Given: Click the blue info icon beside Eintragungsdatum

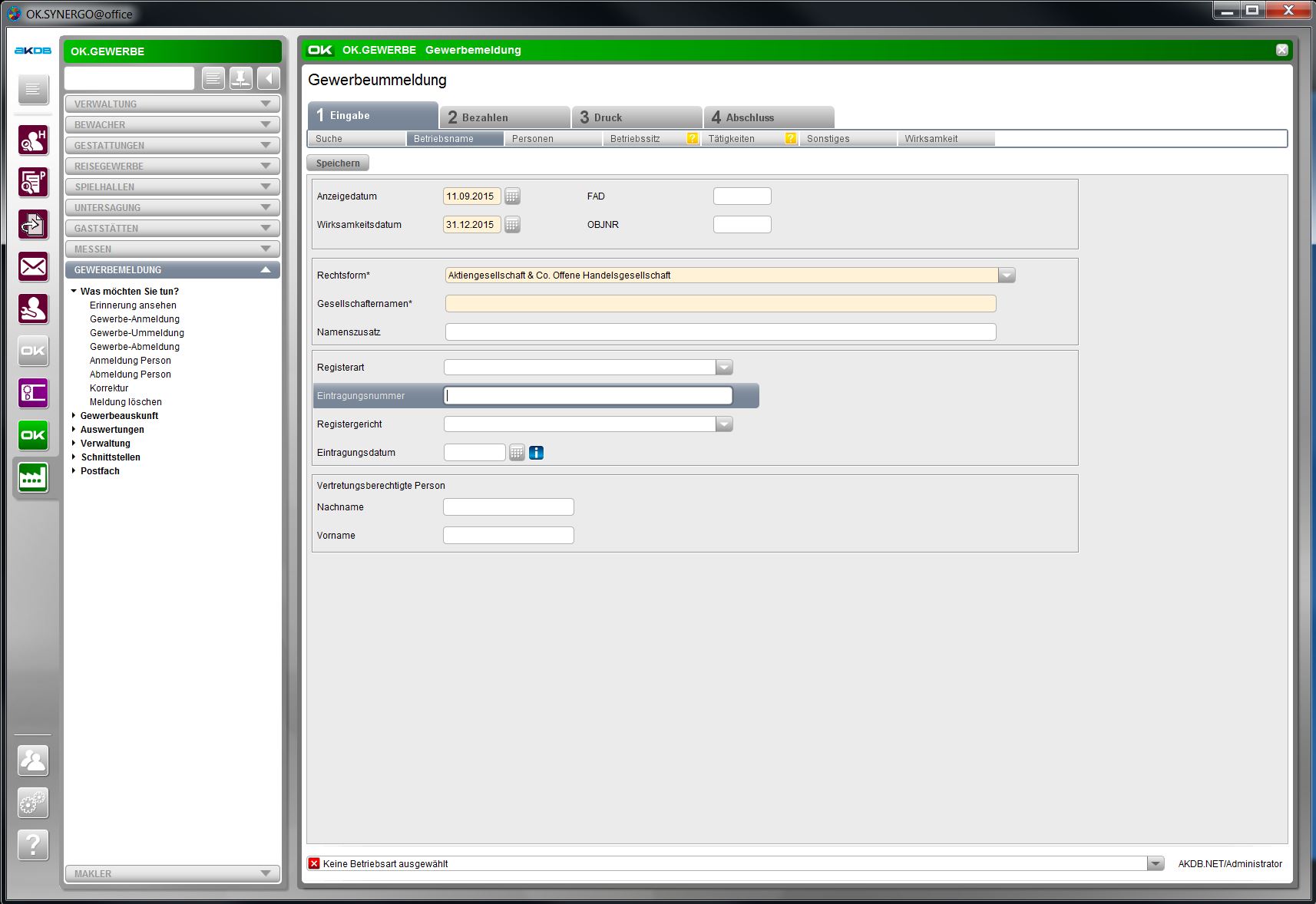Looking at the screenshot, I should pos(537,453).
